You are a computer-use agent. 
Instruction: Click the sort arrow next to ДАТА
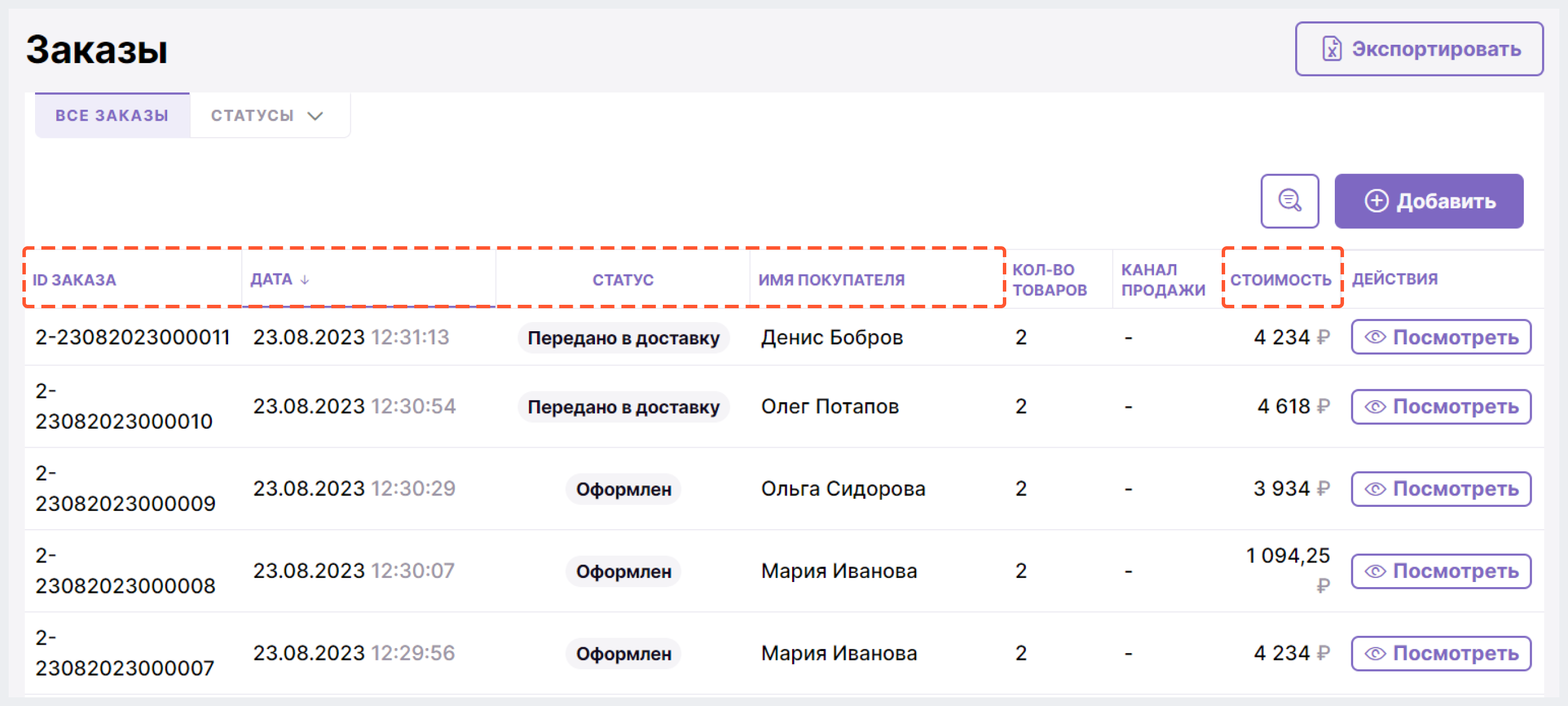click(305, 279)
